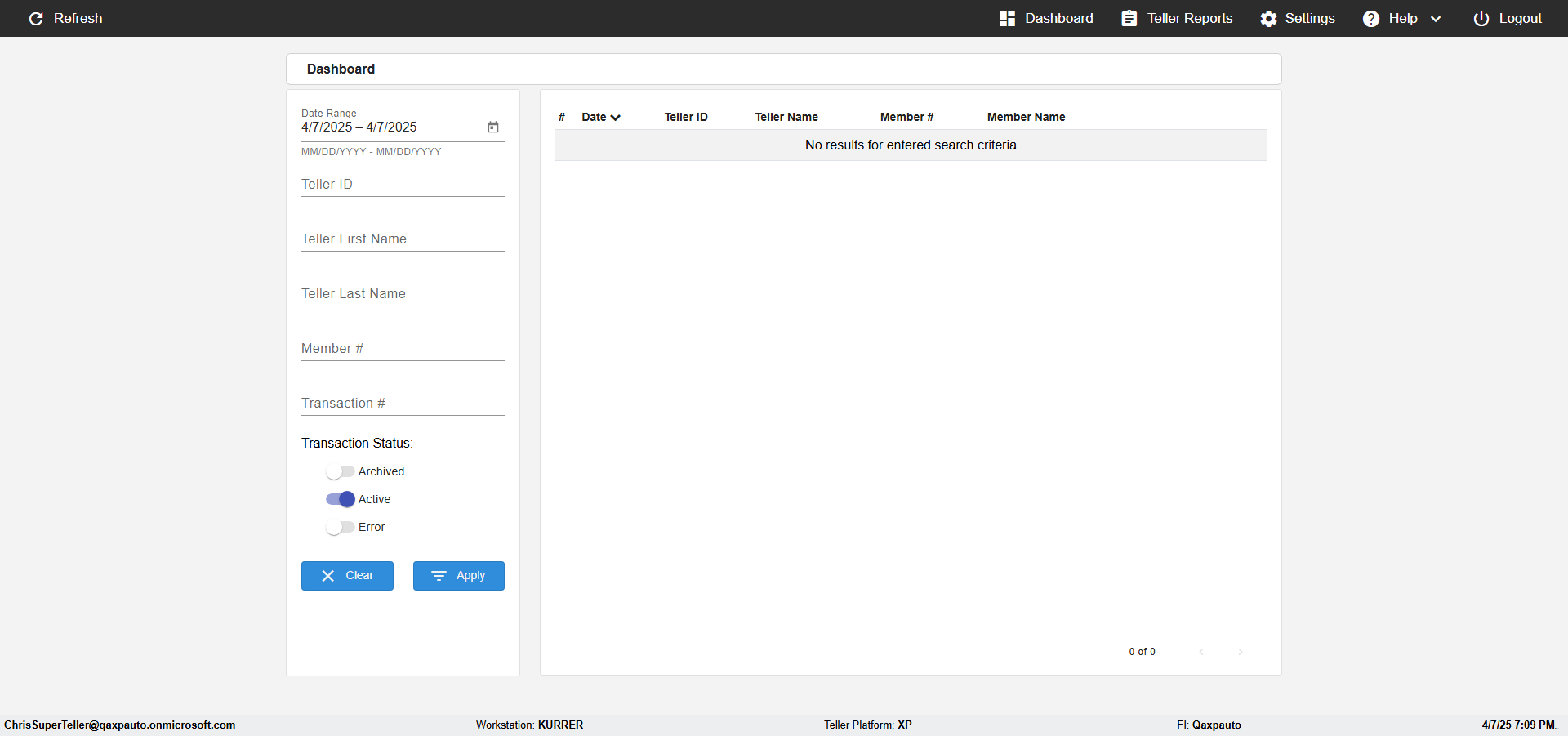The width and height of the screenshot is (1568, 736).
Task: Focus the Transaction # input field
Action: 403,404
